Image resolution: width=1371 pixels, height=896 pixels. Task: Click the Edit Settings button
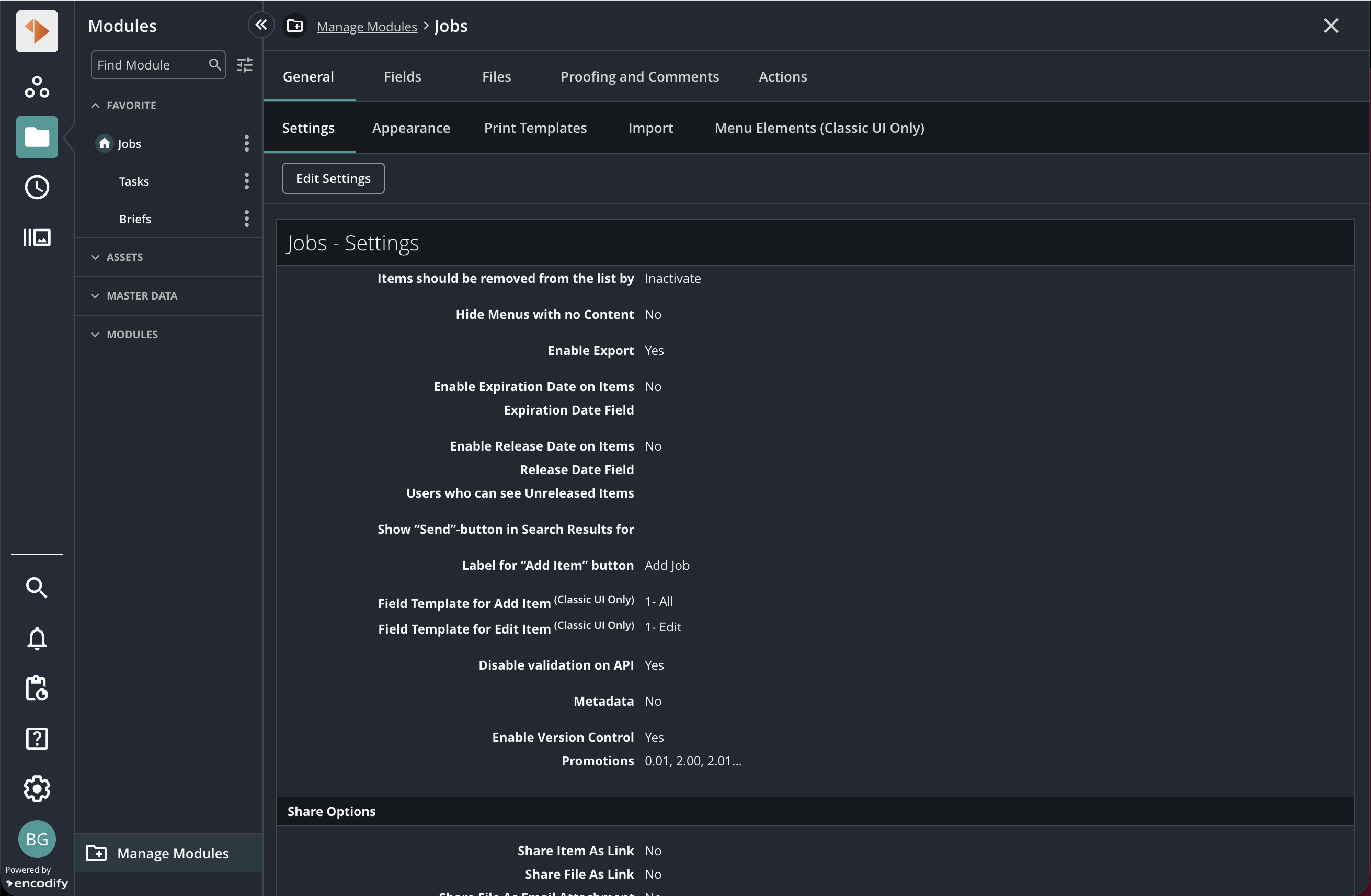tap(333, 178)
